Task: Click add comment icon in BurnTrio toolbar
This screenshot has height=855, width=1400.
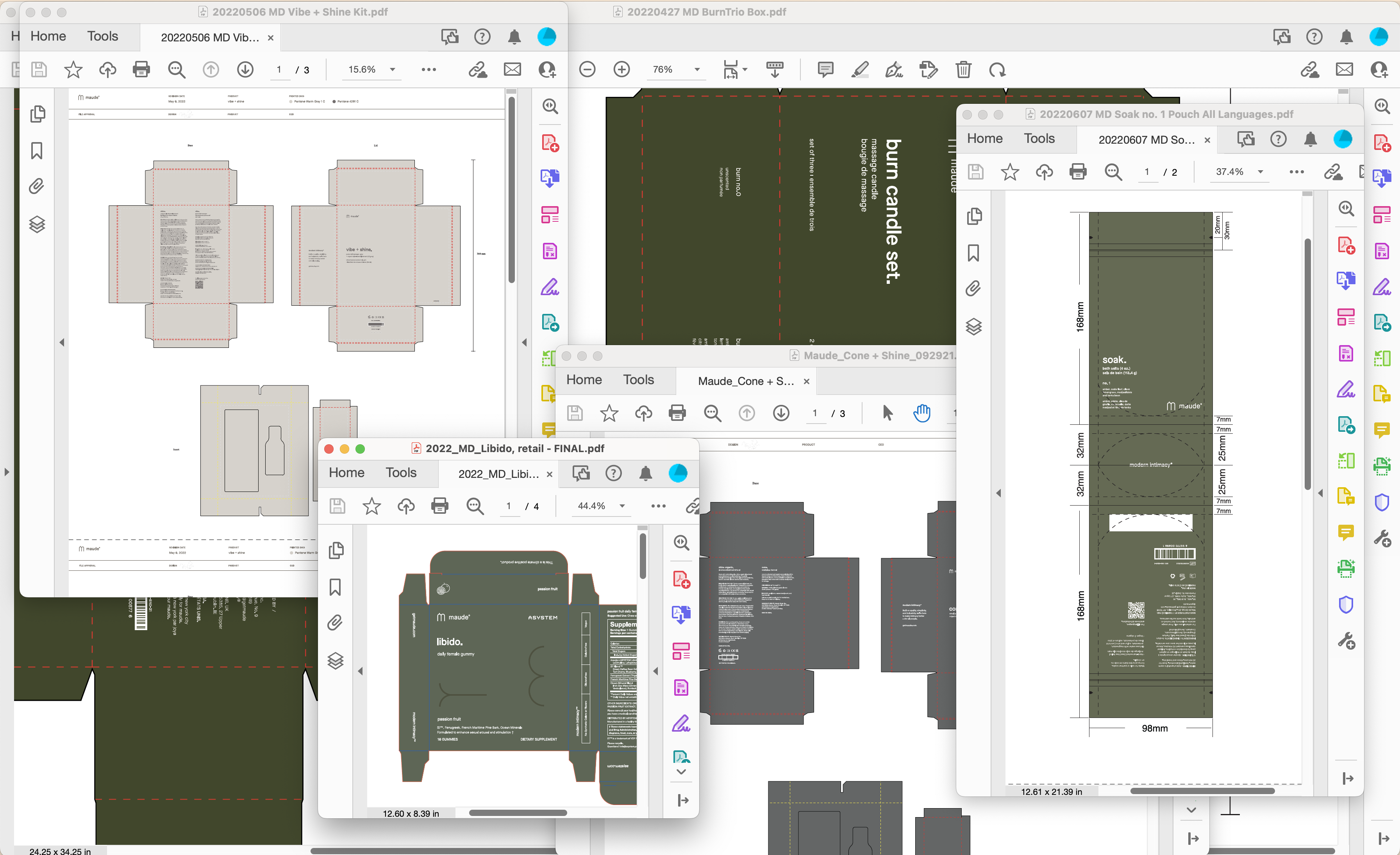Action: 825,69
